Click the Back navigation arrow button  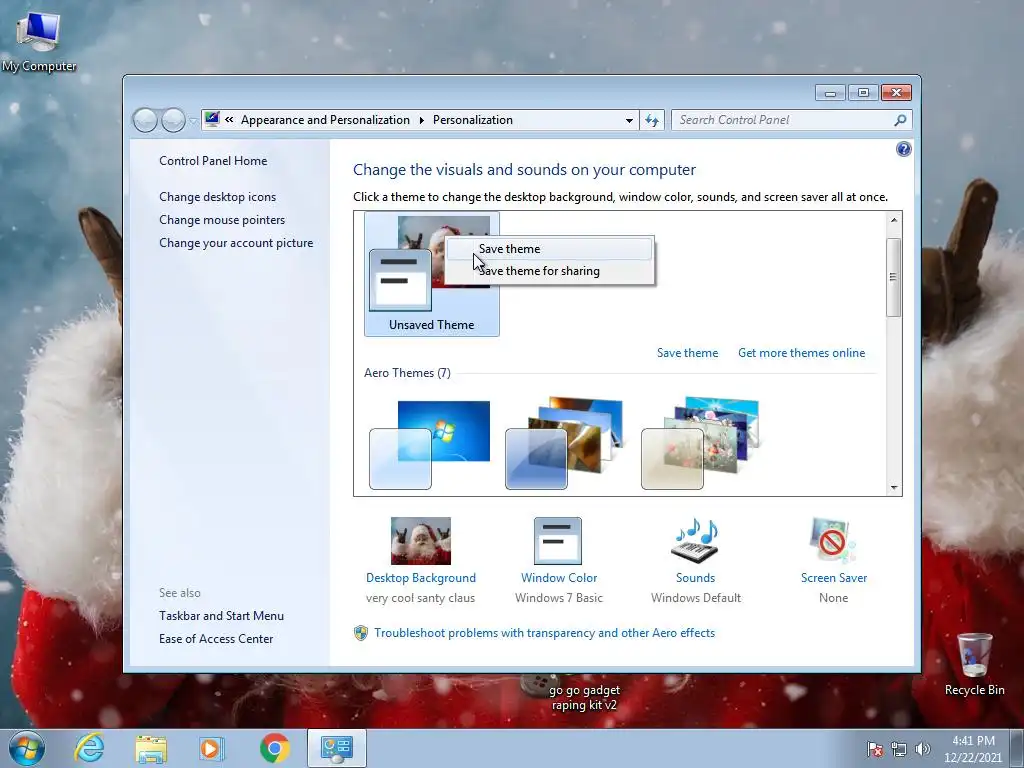point(145,120)
